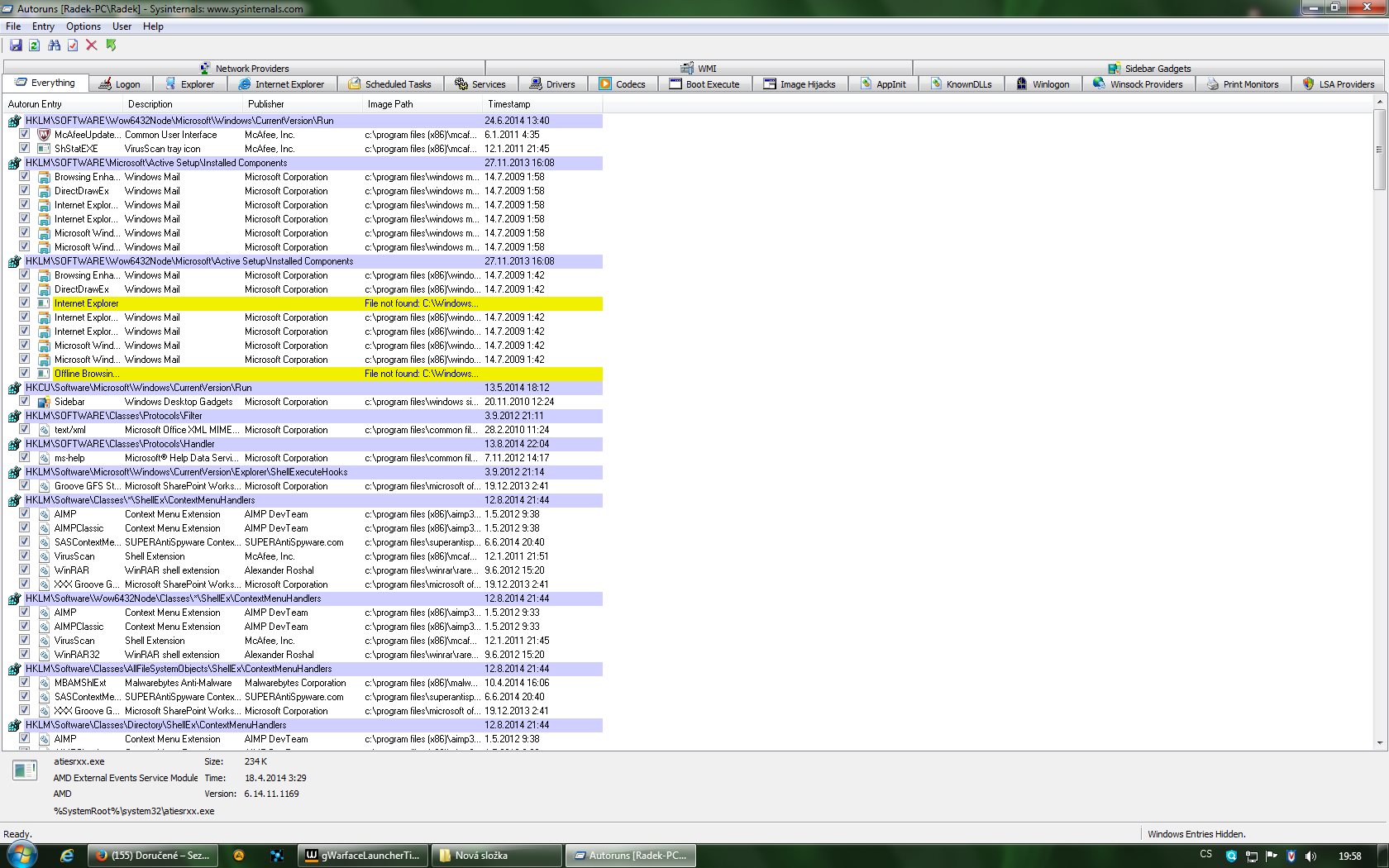Open the KnownDLLs tab

coord(962,84)
